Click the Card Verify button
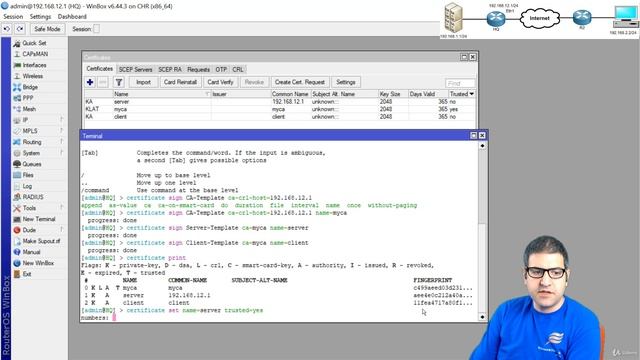 [220, 82]
